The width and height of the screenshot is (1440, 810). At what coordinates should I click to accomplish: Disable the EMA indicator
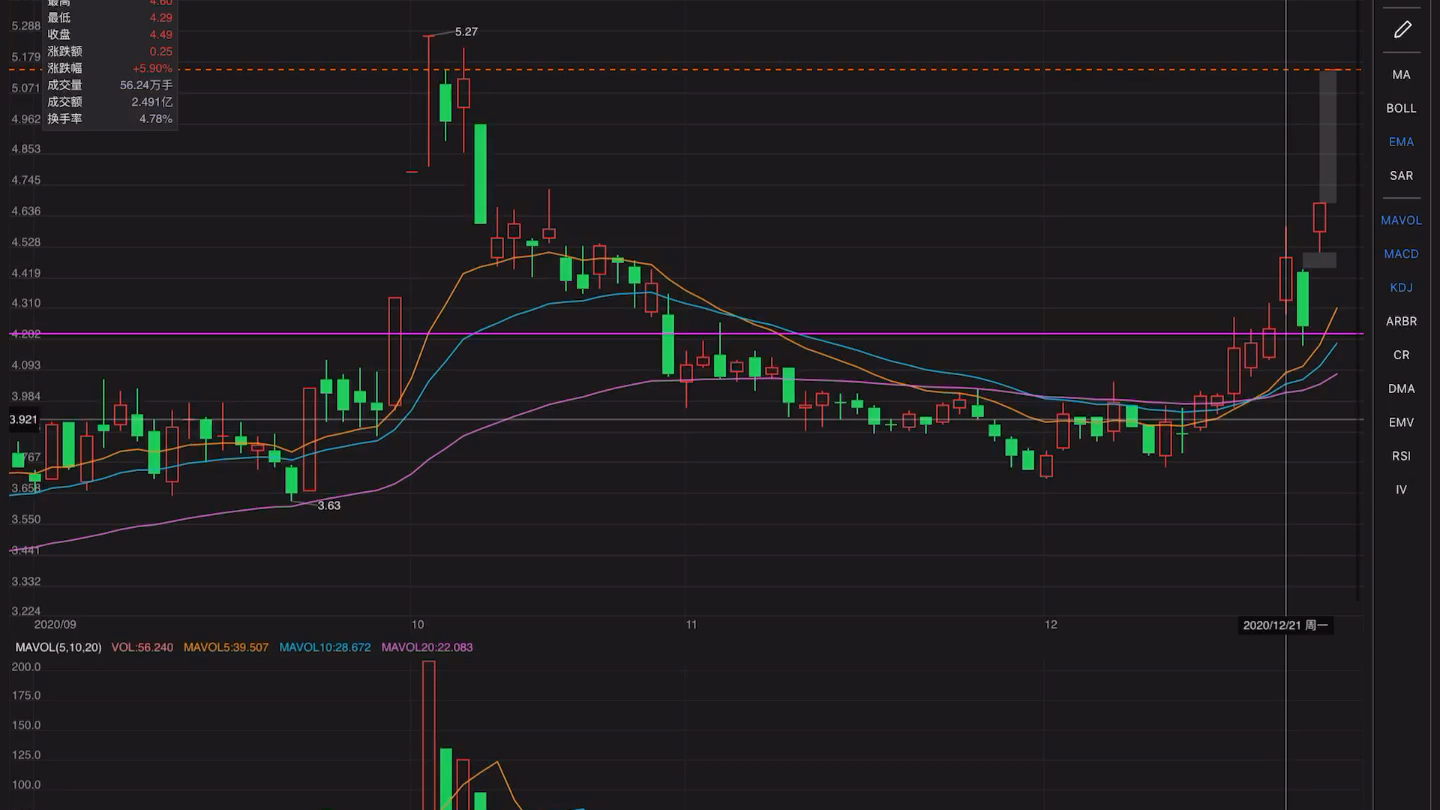(1401, 142)
